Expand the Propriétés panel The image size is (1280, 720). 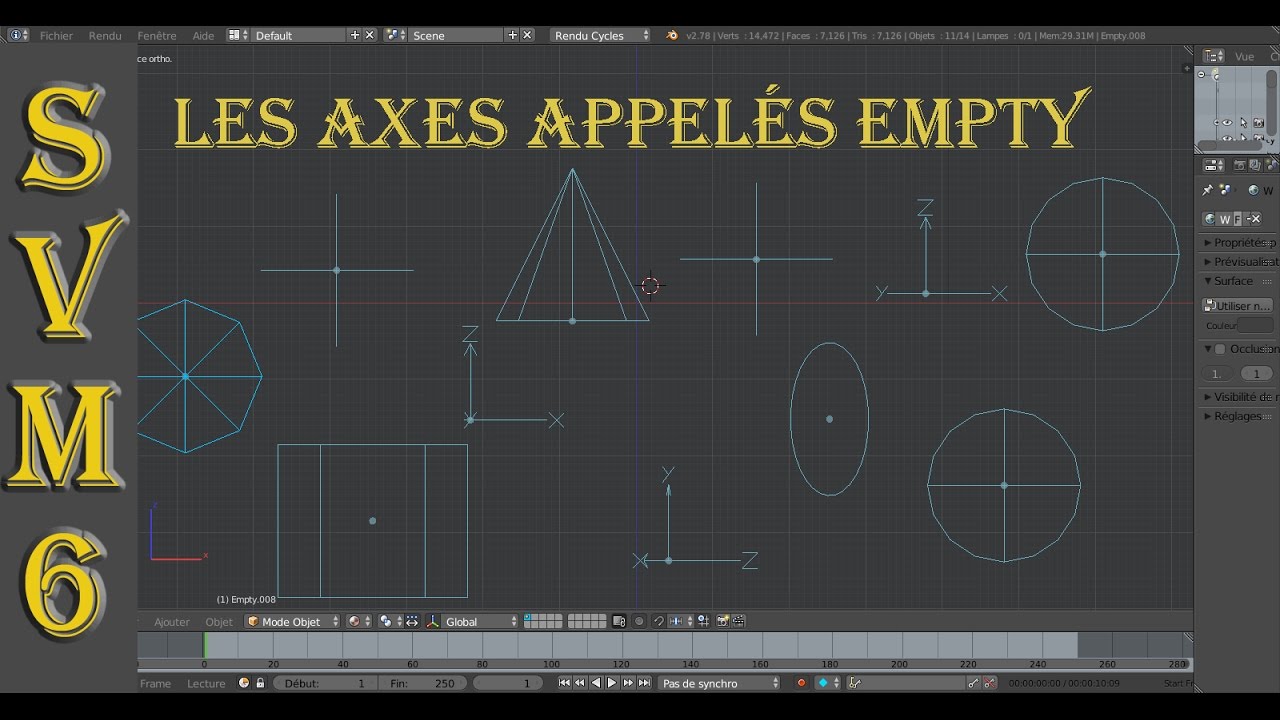[1239, 243]
